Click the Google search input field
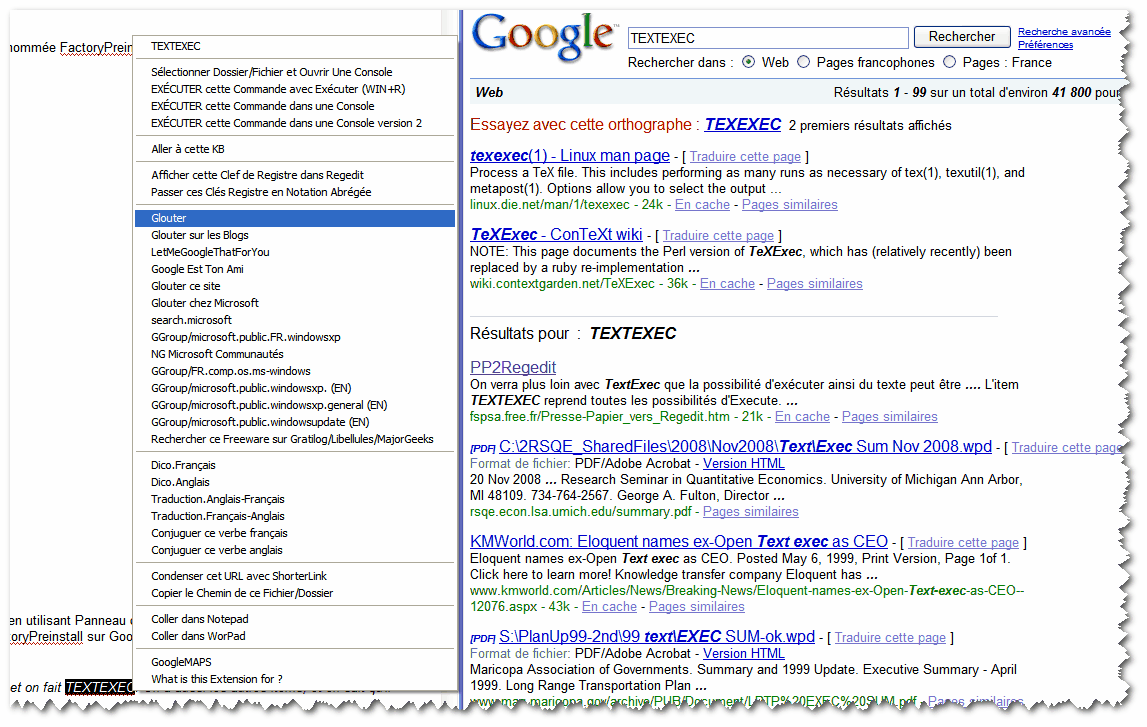 click(x=768, y=38)
